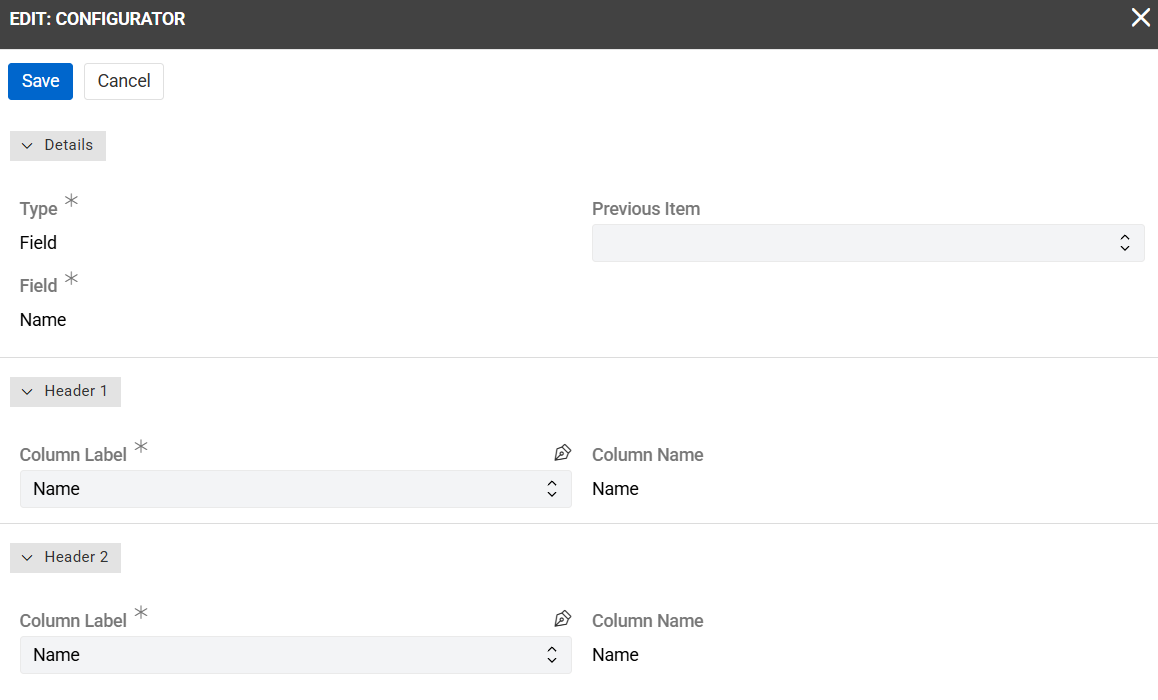Click the Type label
Screen dimensions: 1158x700
click(x=38, y=209)
